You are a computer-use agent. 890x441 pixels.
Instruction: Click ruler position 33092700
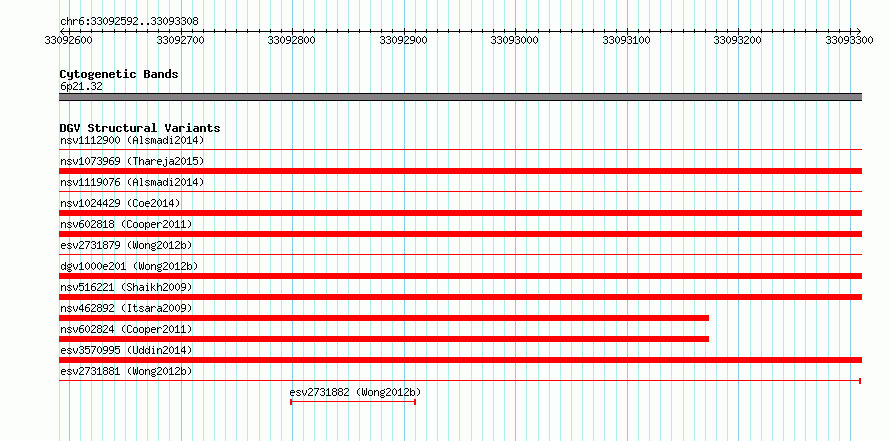pyautogui.click(x=180, y=40)
